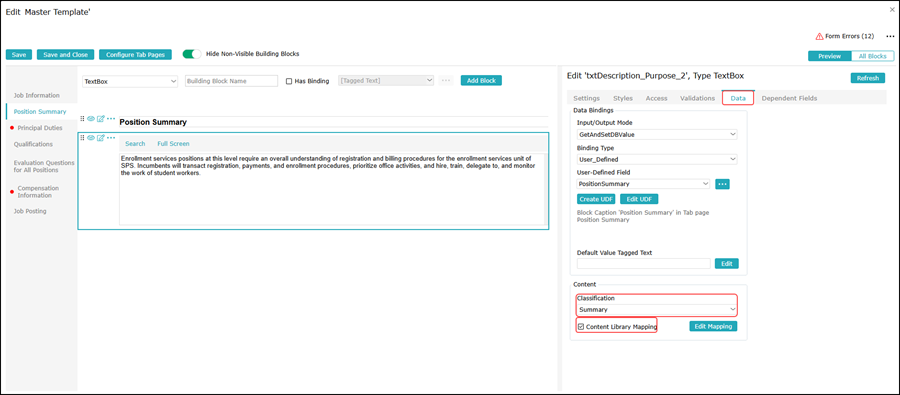Click edit pencil icon of Position Summary heading block
Viewport: 900px width, 395px height.
pos(100,119)
